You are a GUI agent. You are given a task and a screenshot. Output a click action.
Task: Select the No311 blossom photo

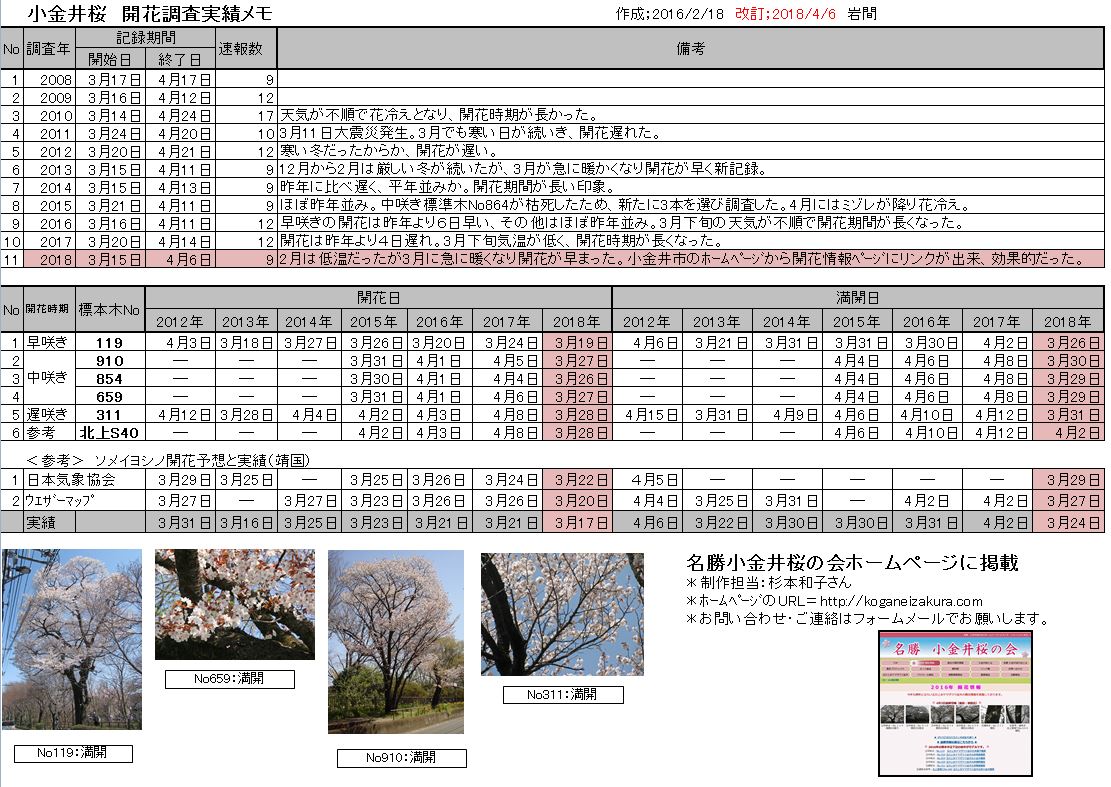pyautogui.click(x=562, y=612)
